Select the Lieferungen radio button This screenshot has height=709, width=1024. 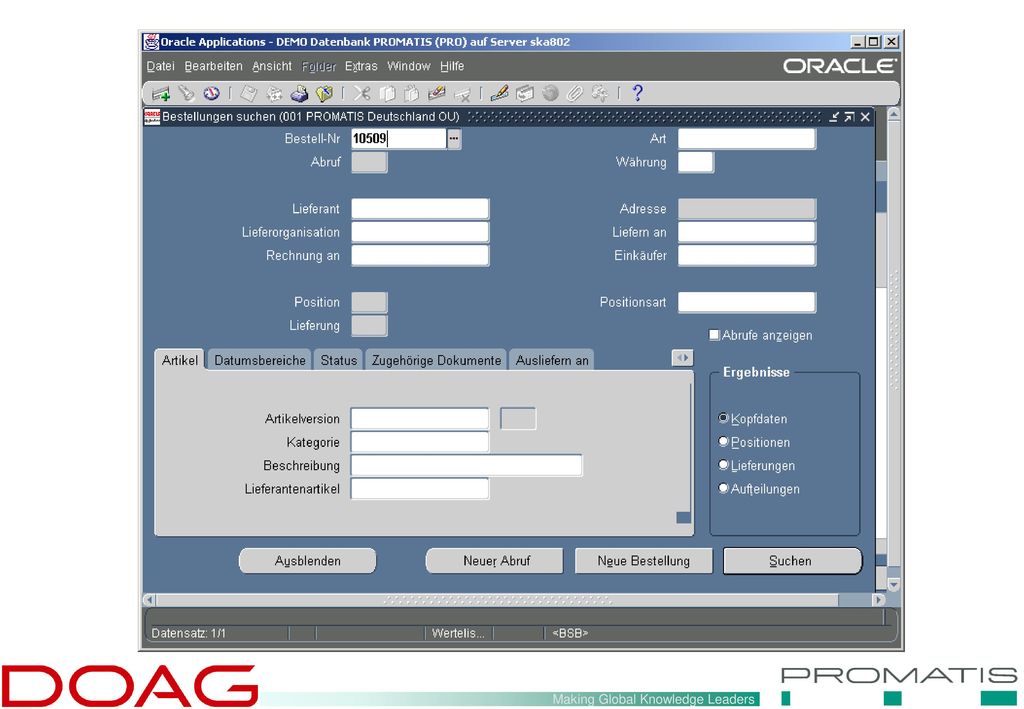pyautogui.click(x=723, y=465)
